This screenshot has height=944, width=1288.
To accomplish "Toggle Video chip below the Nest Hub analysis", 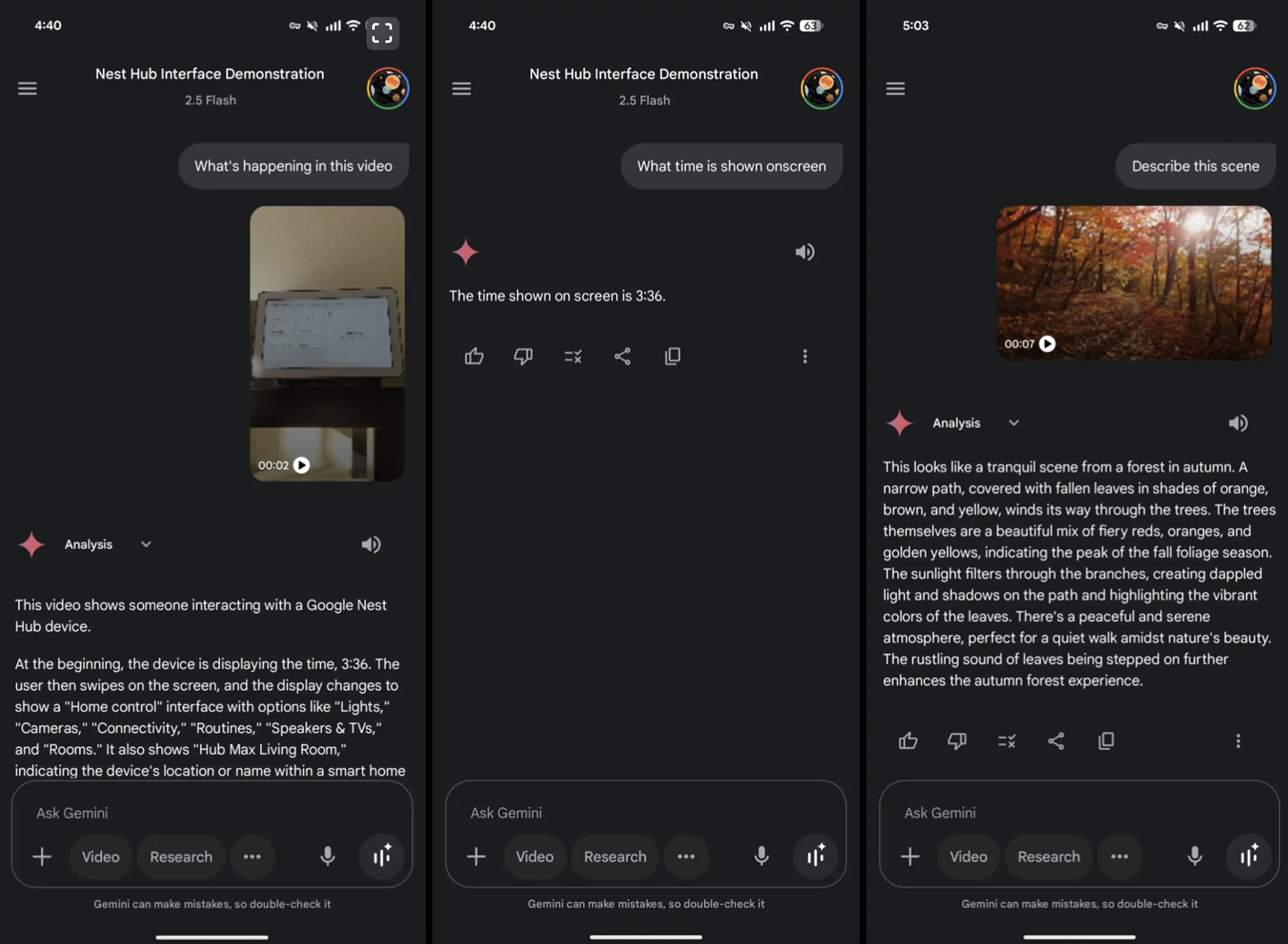I will [x=100, y=856].
